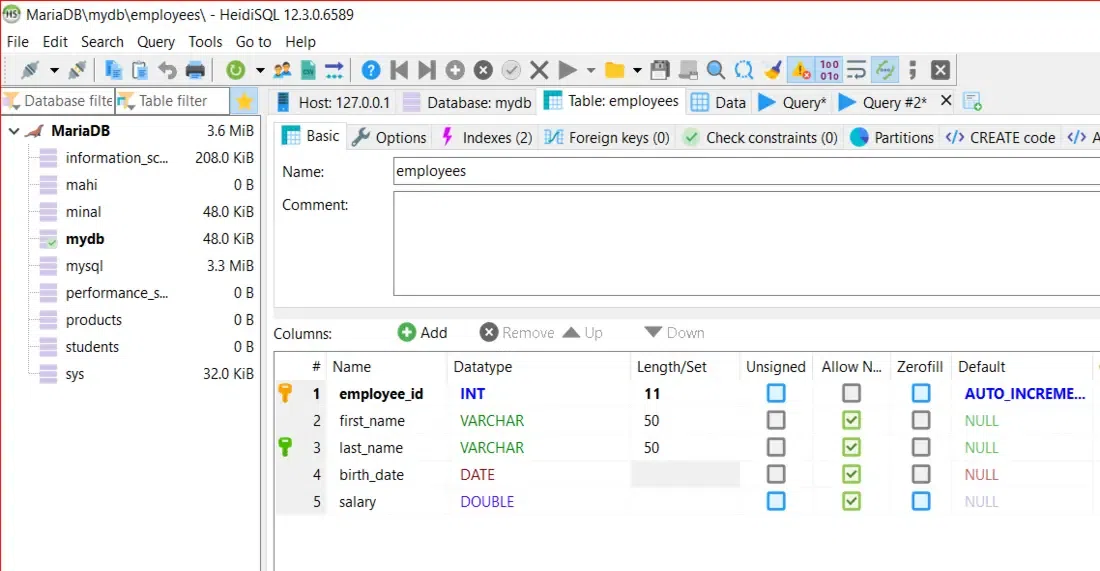Toggle the binary 100/010 display icon

coord(829,70)
